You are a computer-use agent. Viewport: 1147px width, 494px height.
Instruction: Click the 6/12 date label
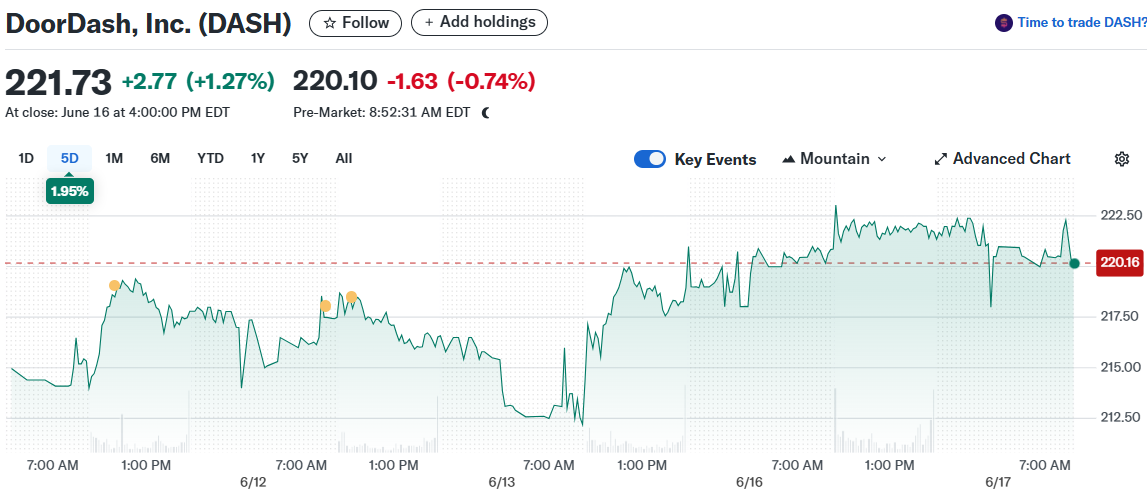(252, 483)
